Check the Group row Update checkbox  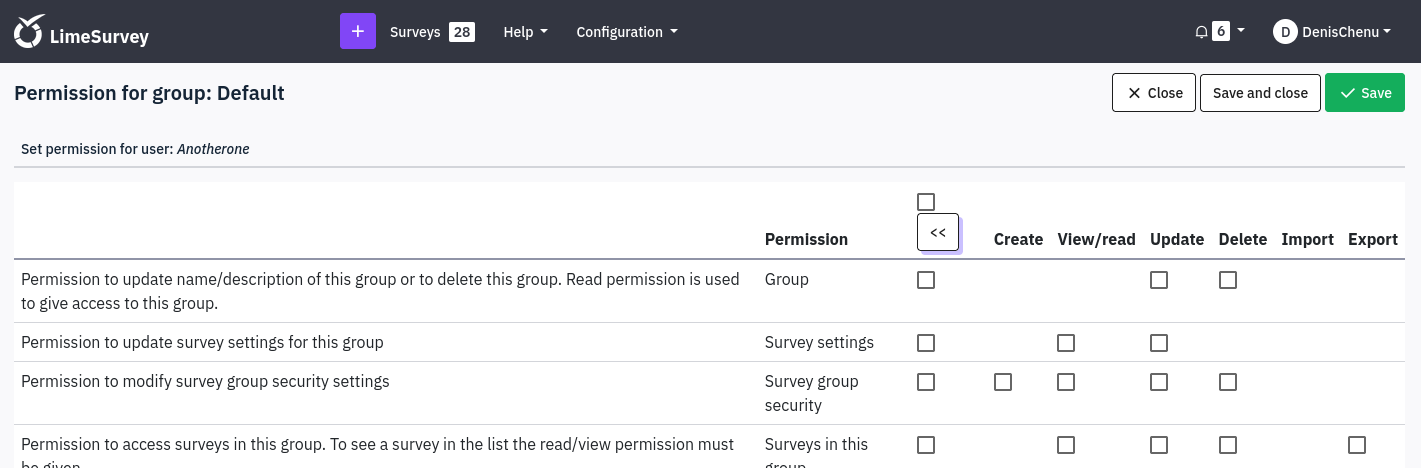tap(1159, 280)
